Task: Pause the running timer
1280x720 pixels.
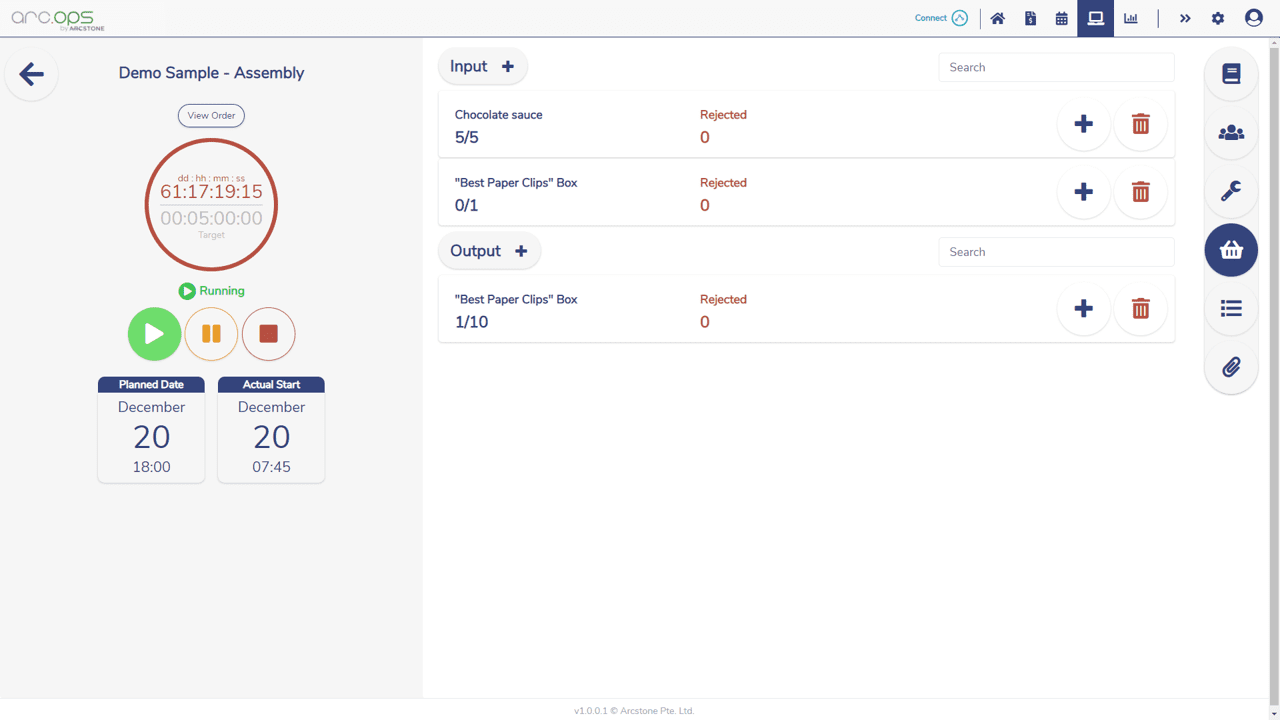Action: point(211,334)
